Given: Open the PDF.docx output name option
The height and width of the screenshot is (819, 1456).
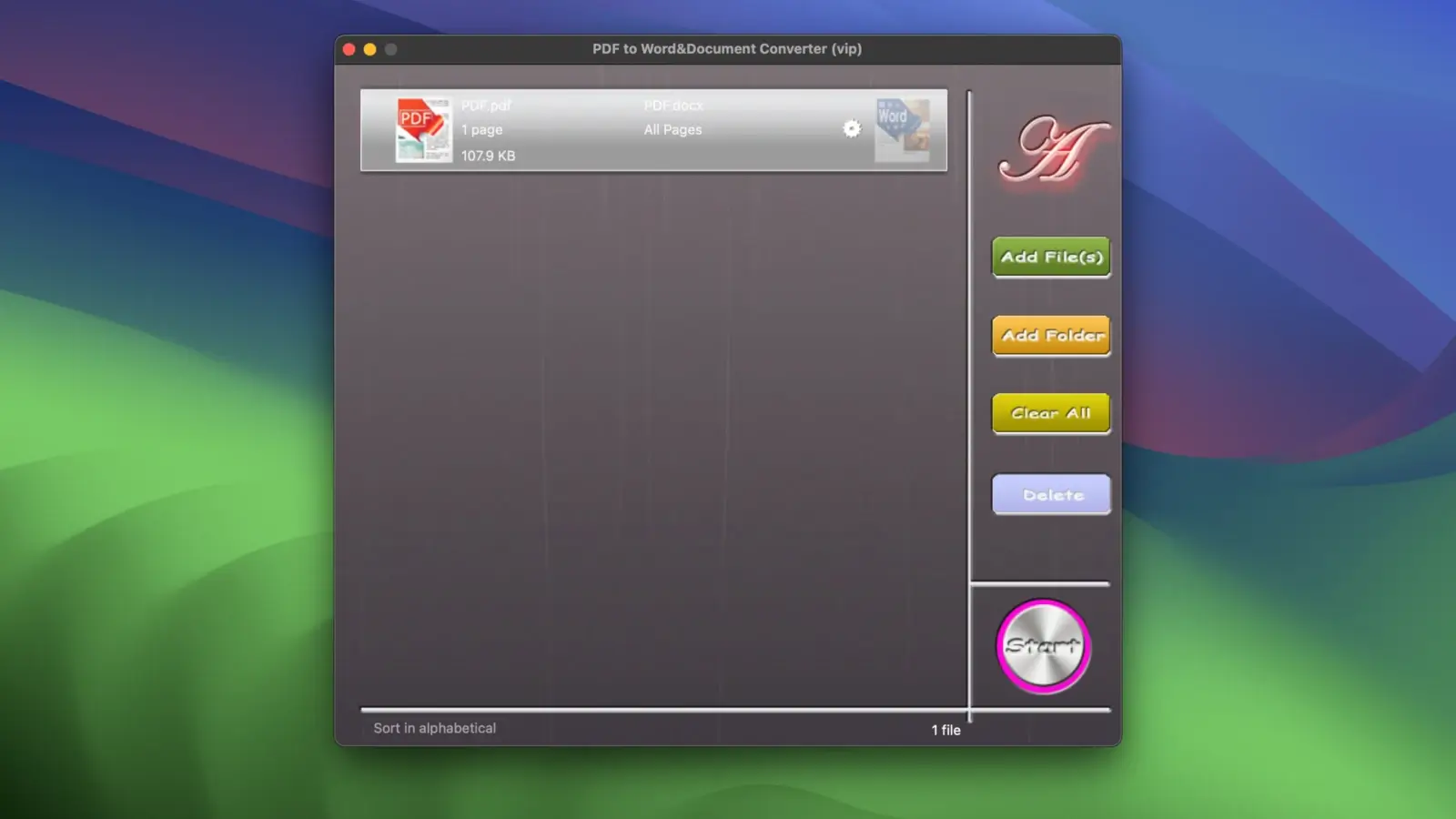Looking at the screenshot, I should click(672, 105).
